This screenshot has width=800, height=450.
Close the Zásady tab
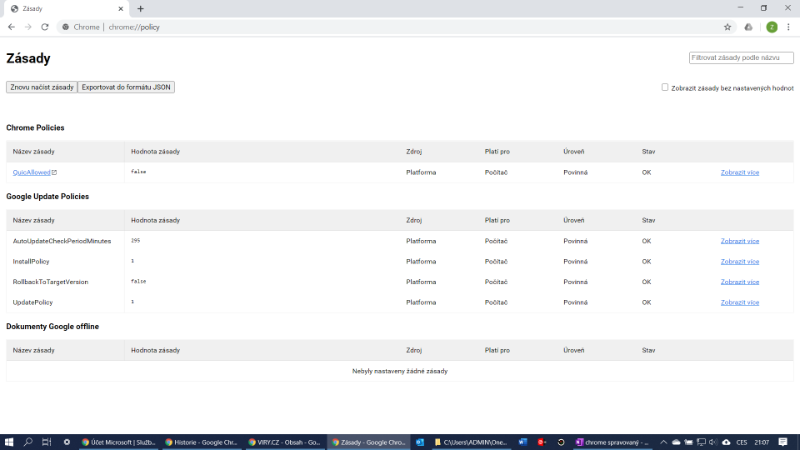[120, 9]
